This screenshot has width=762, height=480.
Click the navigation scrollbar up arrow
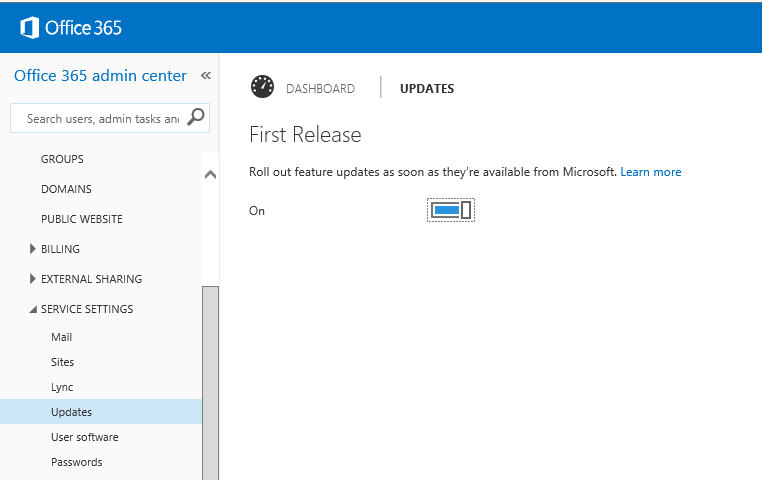tap(210, 174)
